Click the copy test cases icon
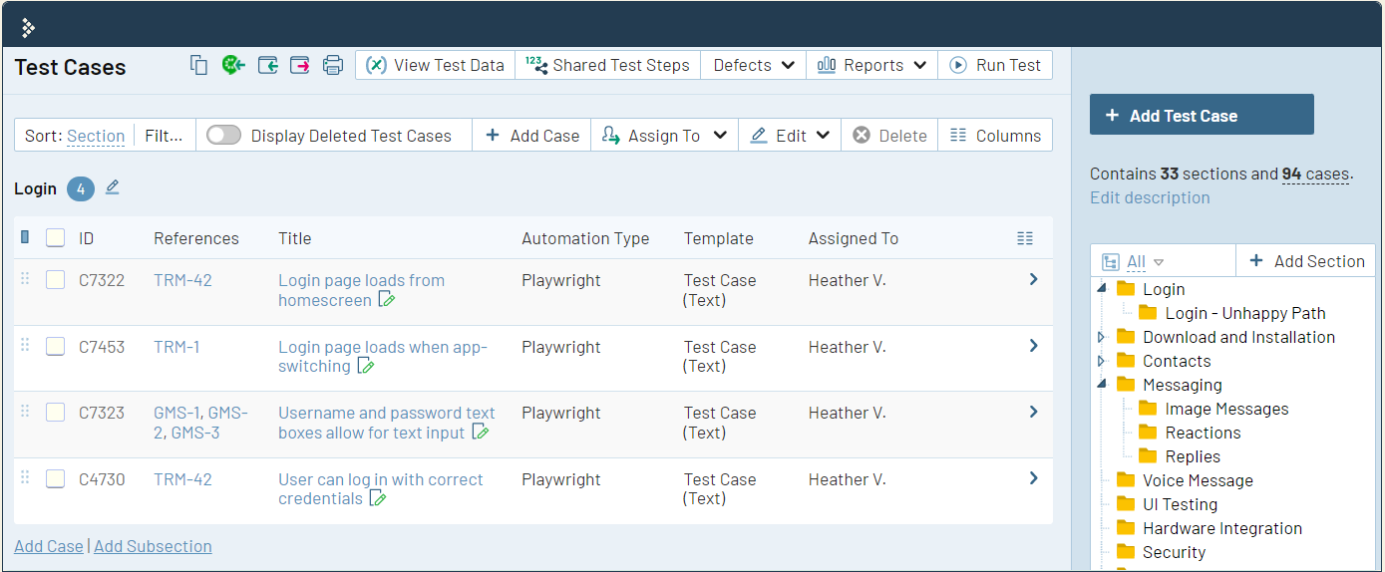1385x572 pixels. click(199, 65)
